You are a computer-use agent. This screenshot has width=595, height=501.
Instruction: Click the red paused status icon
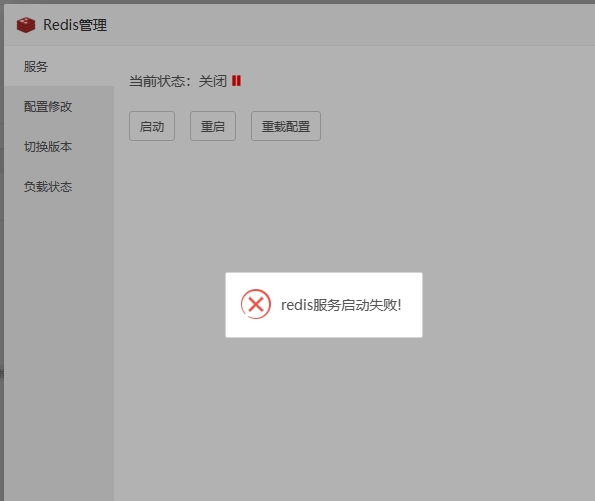coord(236,81)
